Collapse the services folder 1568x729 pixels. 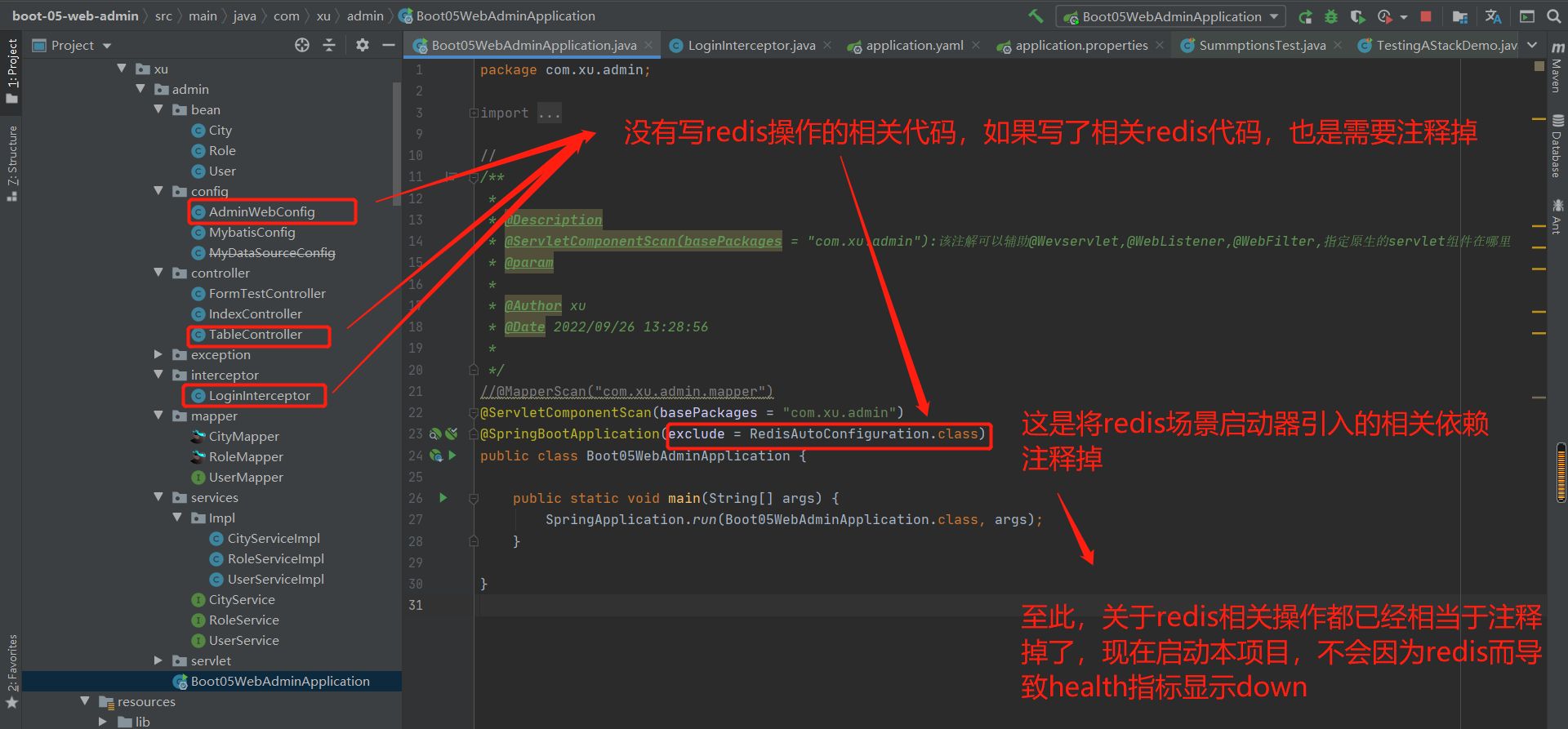click(158, 497)
